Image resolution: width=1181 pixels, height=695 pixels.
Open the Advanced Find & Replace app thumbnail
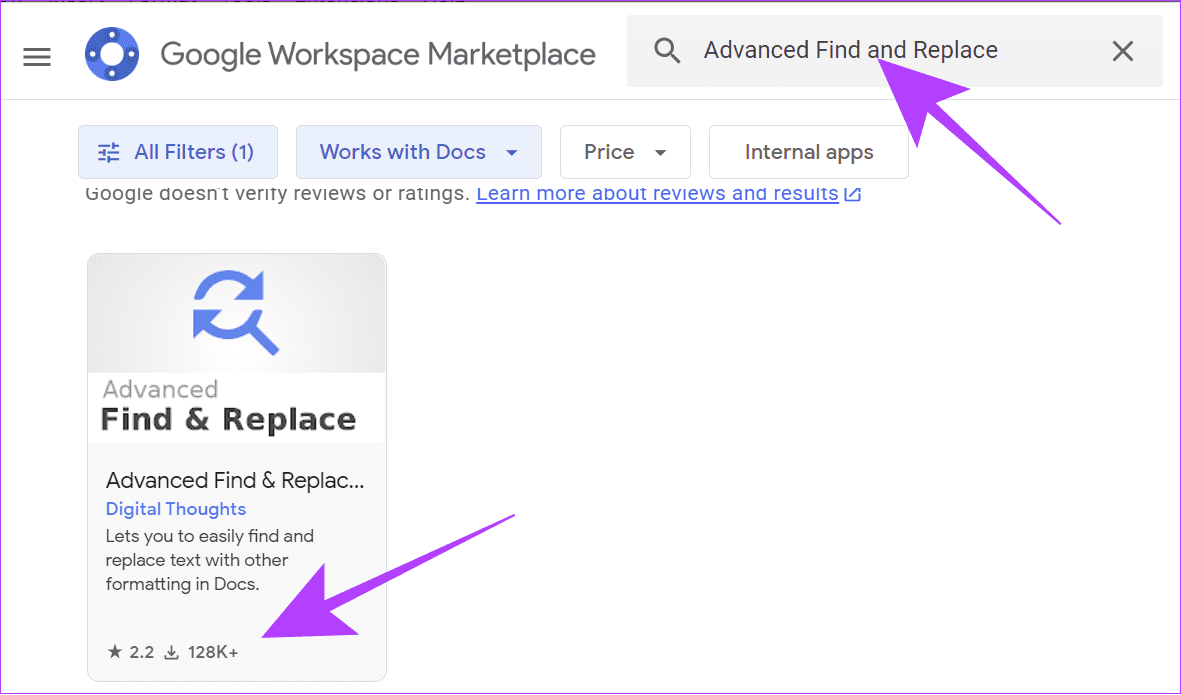coord(237,348)
